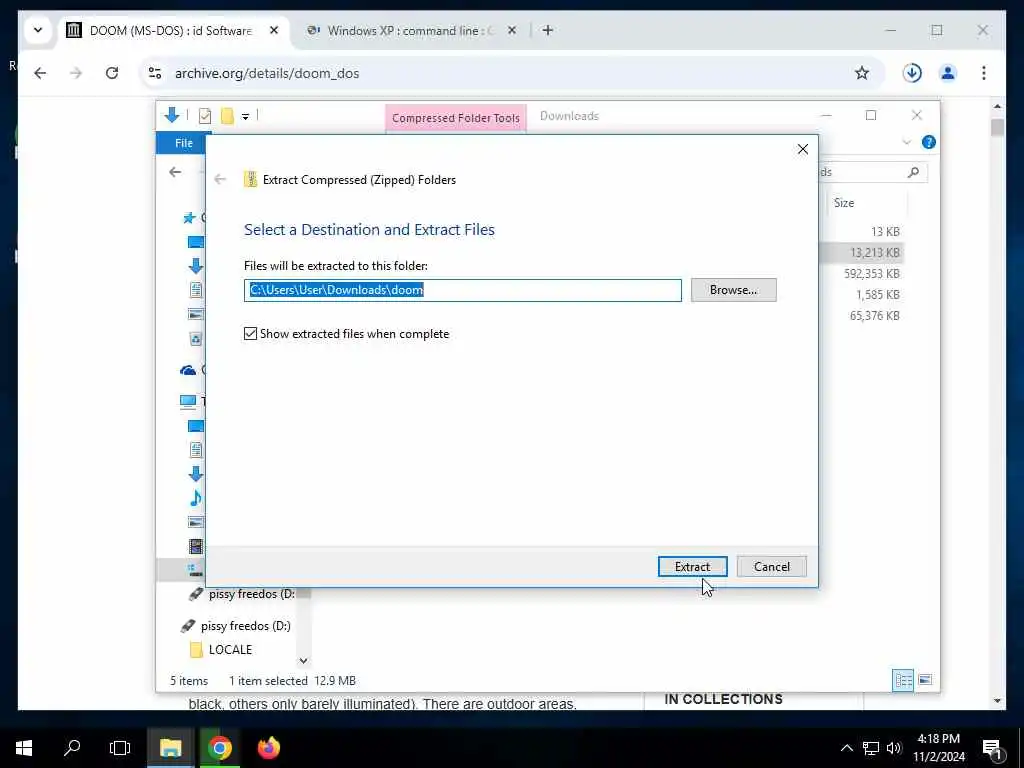Open Browse to choose a folder
The width and height of the screenshot is (1024, 768).
coord(733,290)
